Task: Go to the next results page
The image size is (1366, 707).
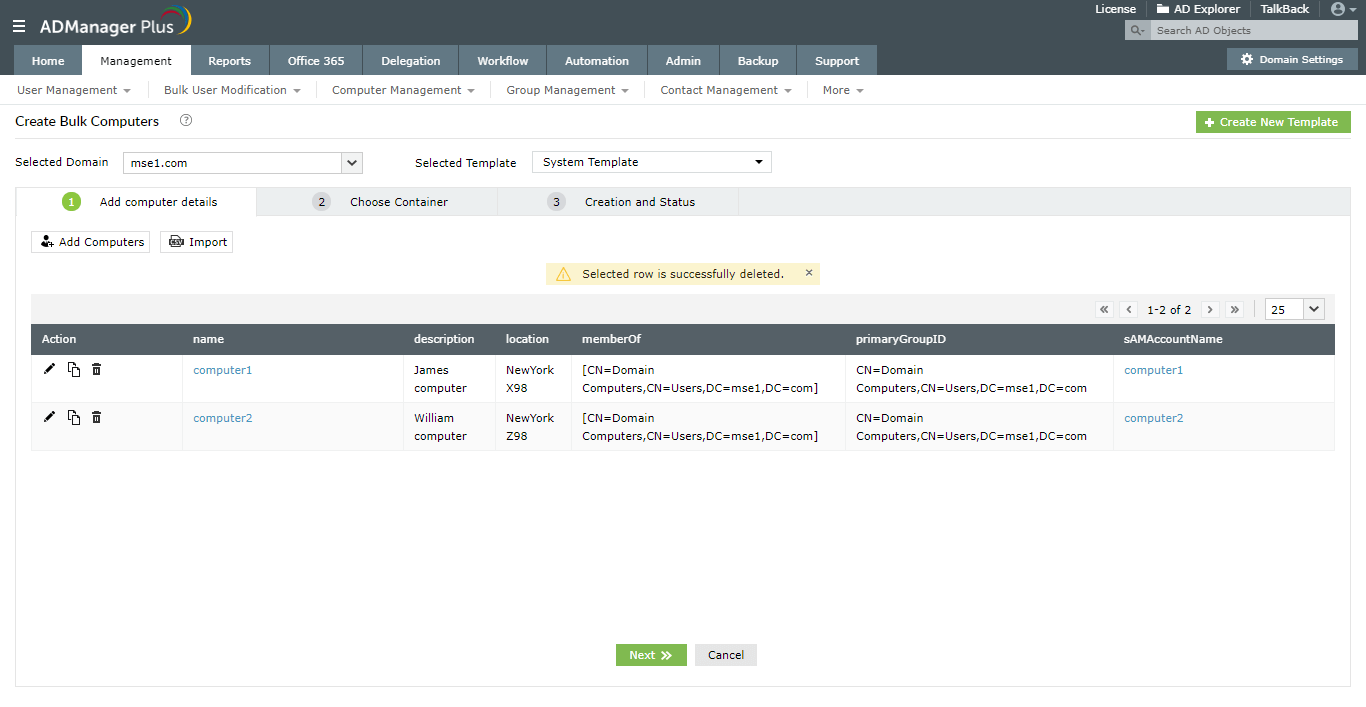Action: pyautogui.click(x=1210, y=310)
